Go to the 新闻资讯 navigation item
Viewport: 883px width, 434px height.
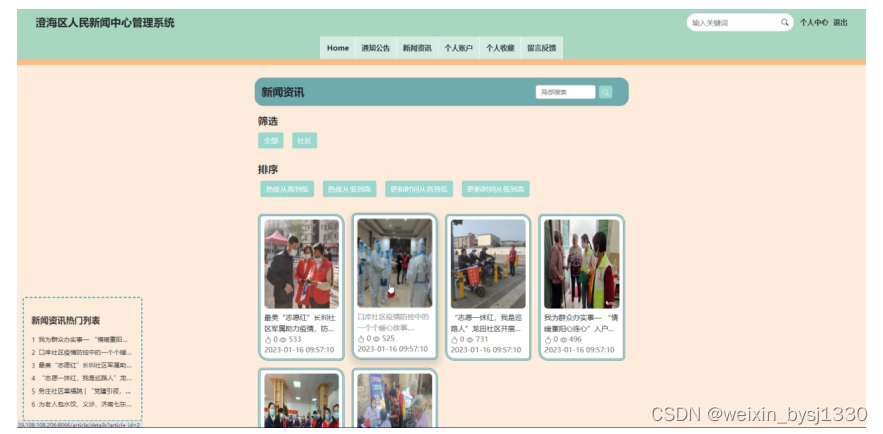[417, 48]
